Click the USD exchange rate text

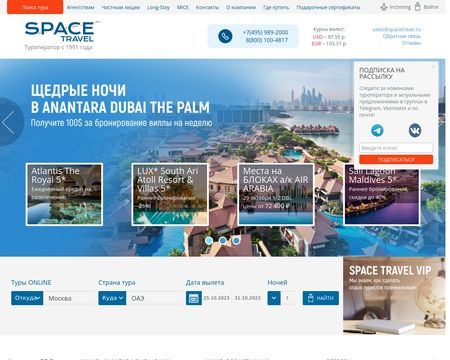[329, 37]
